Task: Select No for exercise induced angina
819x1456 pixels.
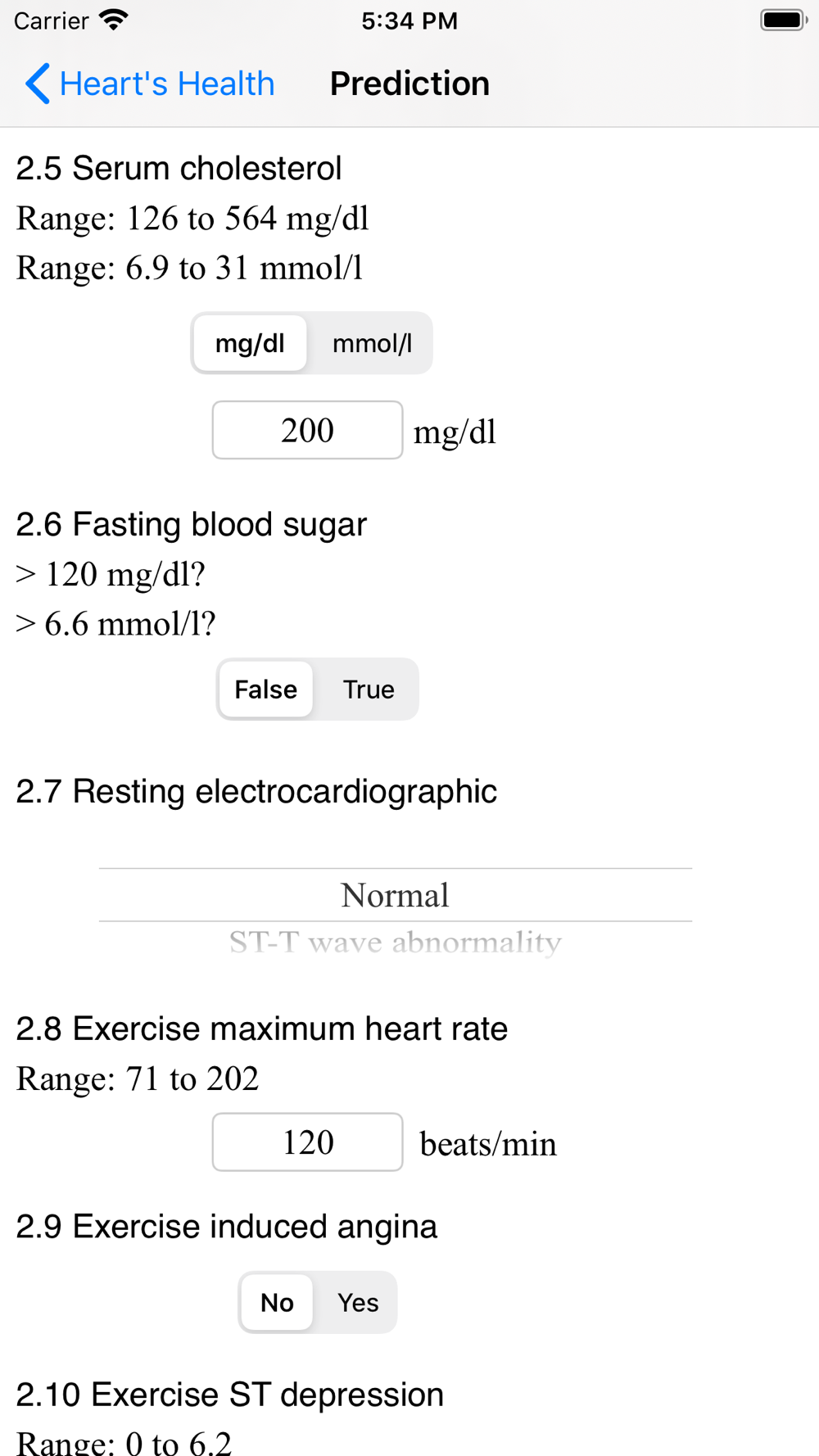Action: pos(277,1303)
